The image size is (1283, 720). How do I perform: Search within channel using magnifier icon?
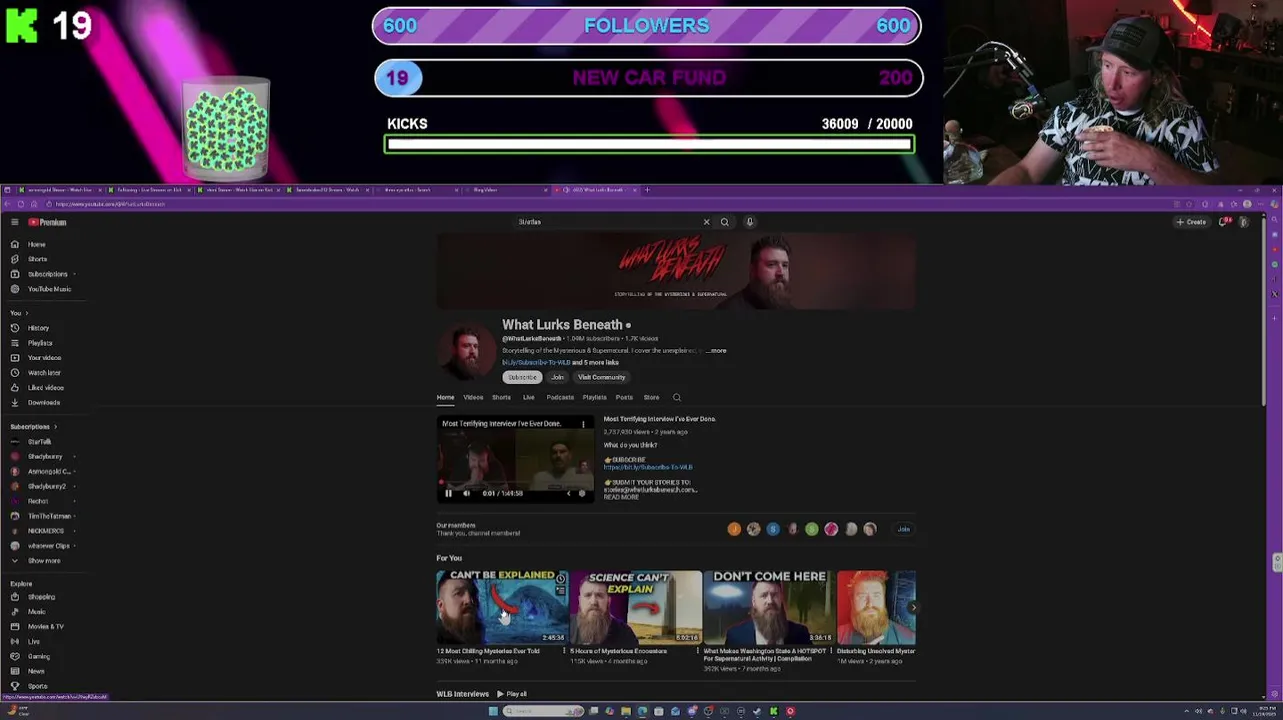click(677, 397)
